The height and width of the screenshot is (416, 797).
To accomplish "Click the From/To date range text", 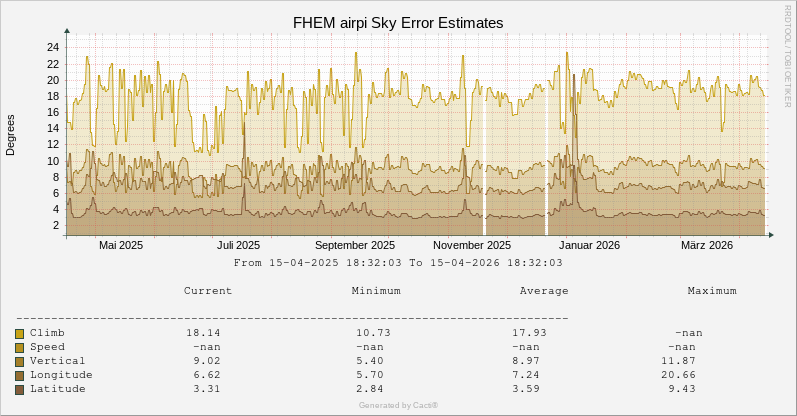I will pos(398,263).
